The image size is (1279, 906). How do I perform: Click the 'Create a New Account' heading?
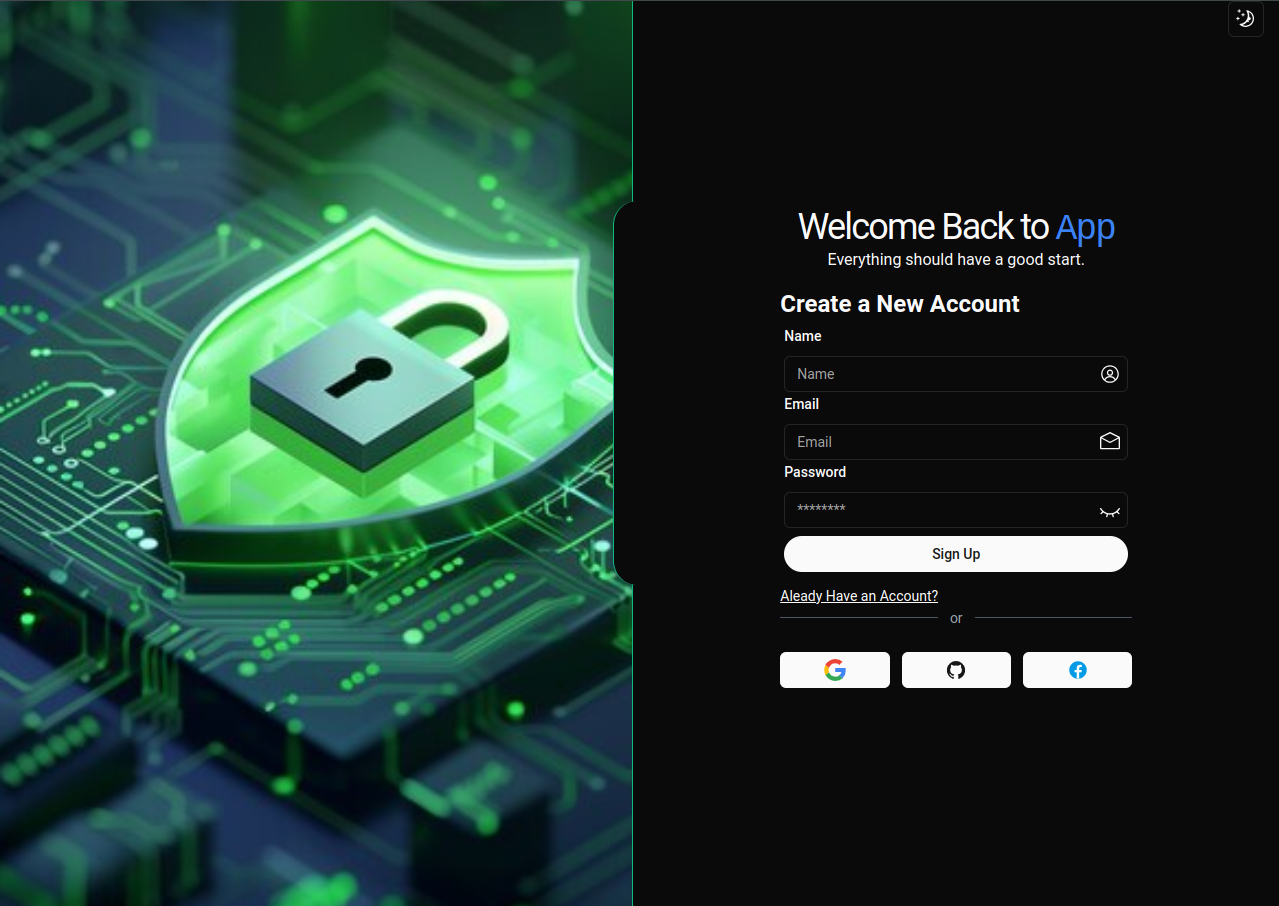900,304
